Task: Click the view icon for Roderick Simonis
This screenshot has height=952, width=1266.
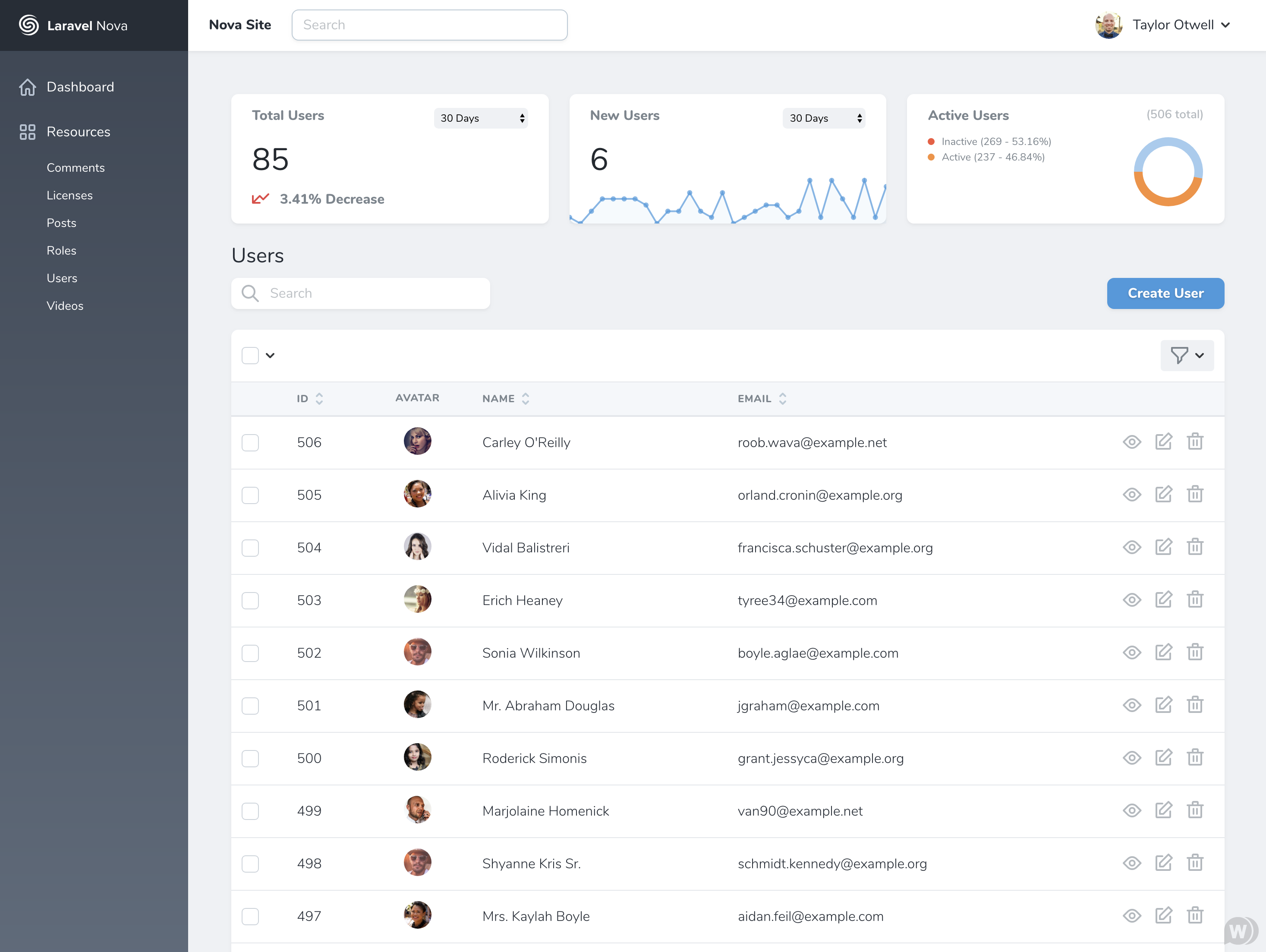Action: coord(1131,758)
